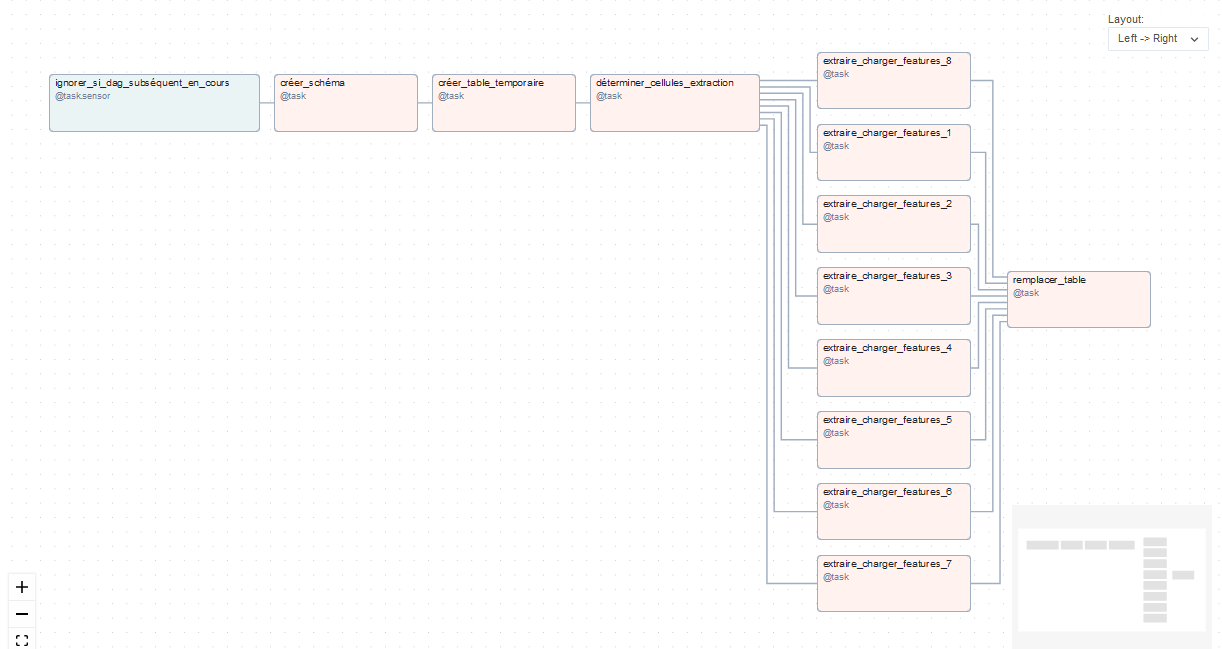Select the créer_table_temporaire task node

[504, 103]
